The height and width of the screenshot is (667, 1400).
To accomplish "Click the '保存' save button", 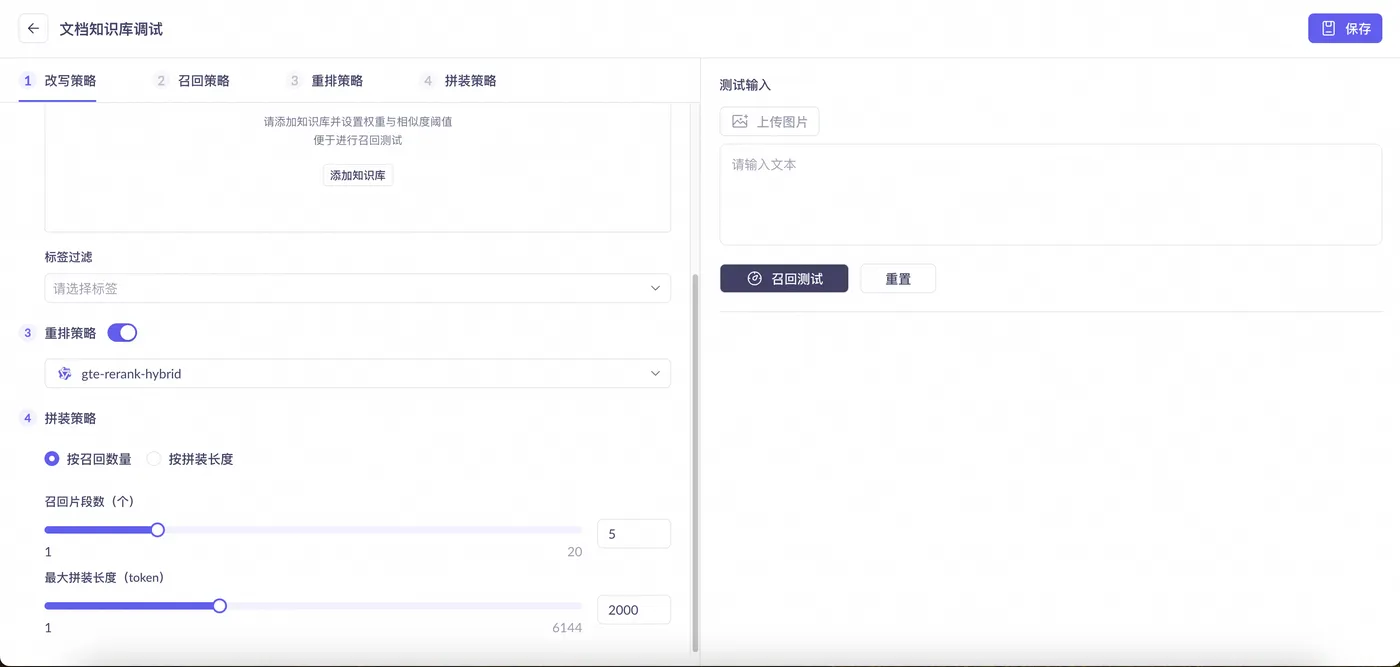I will [x=1345, y=29].
